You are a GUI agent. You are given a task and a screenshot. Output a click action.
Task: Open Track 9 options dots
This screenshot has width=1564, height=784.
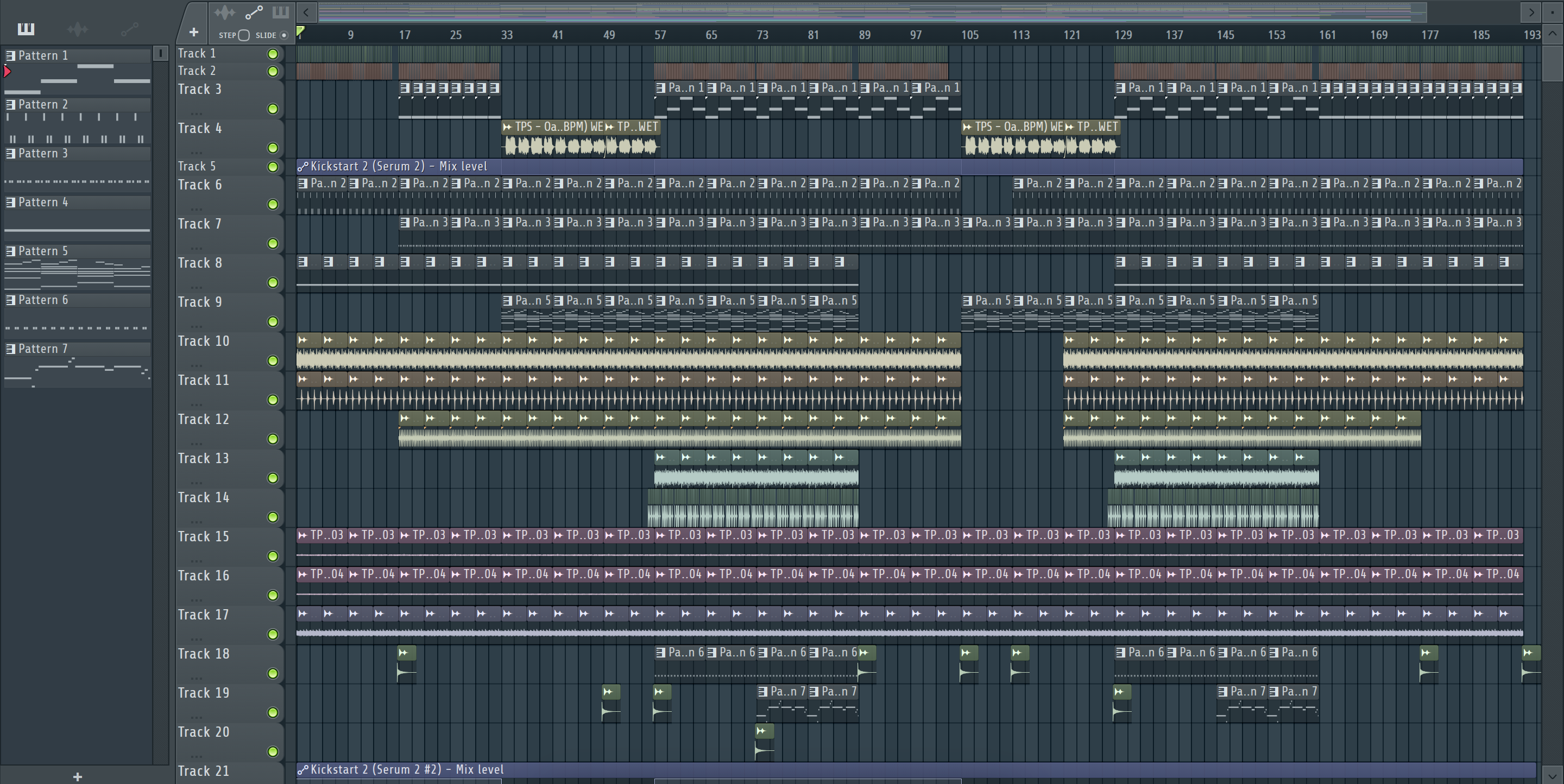(x=195, y=326)
